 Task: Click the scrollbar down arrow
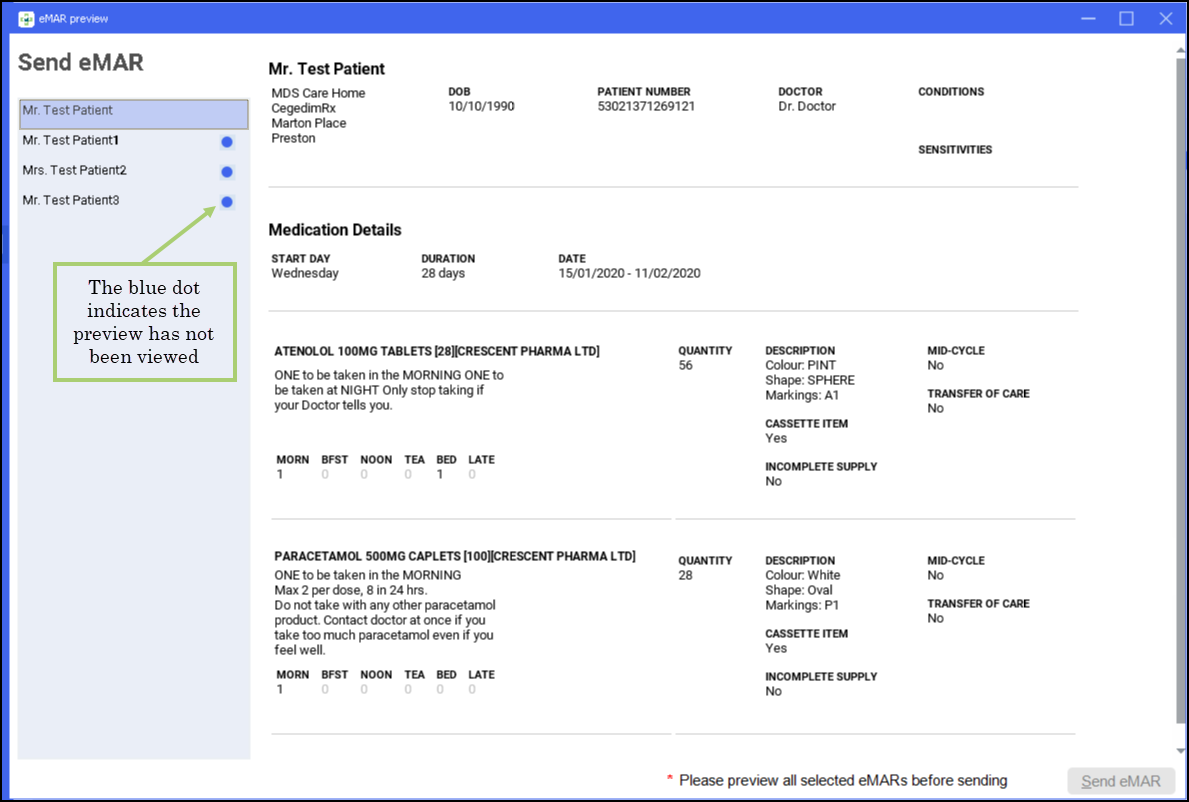point(1181,750)
